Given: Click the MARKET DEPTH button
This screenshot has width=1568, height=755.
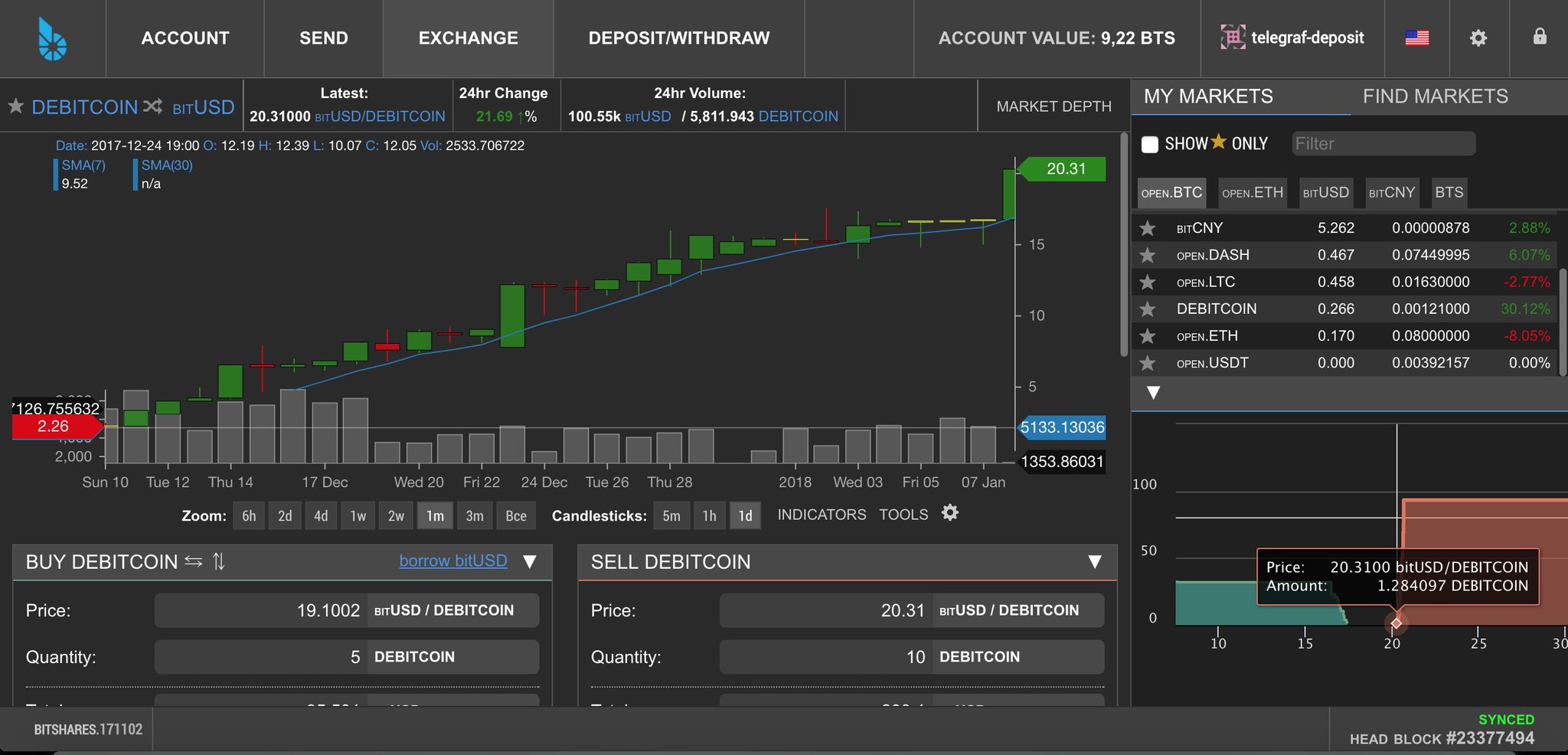Looking at the screenshot, I should (1053, 106).
